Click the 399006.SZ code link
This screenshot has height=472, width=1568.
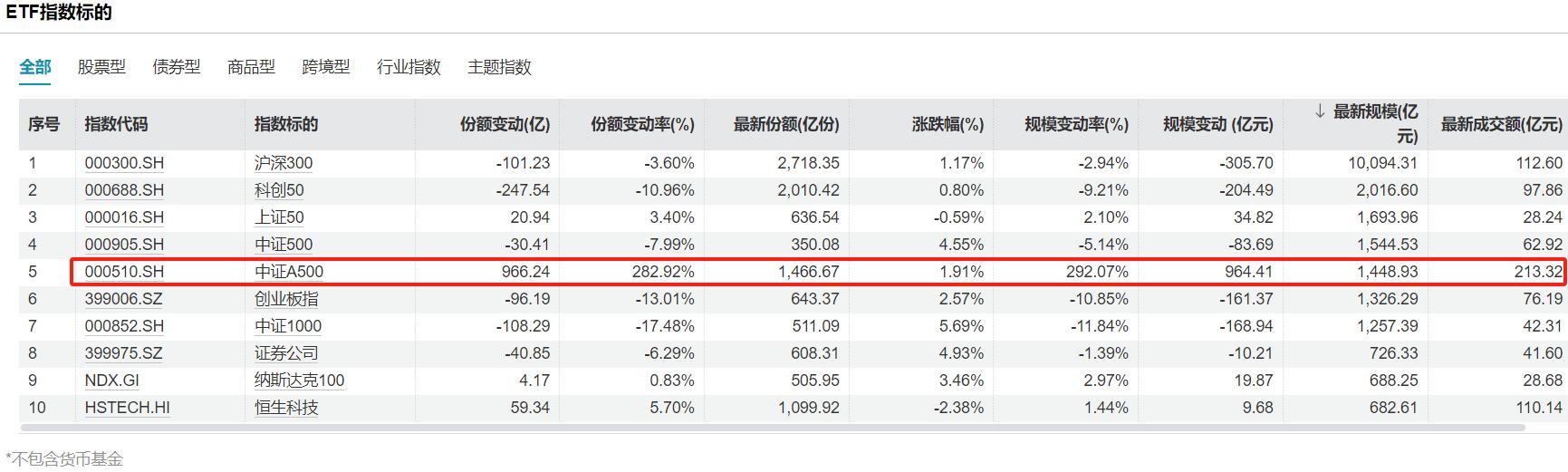pos(124,299)
